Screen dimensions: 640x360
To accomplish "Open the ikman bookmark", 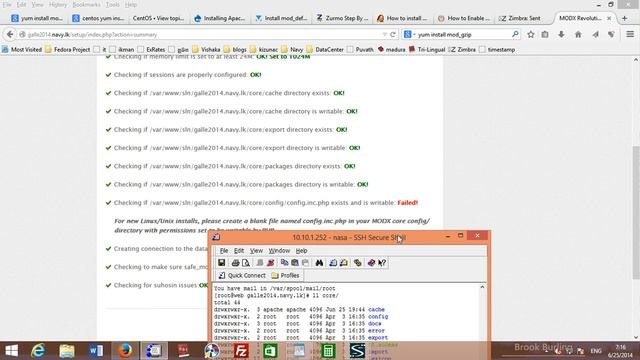I will click(122, 49).
